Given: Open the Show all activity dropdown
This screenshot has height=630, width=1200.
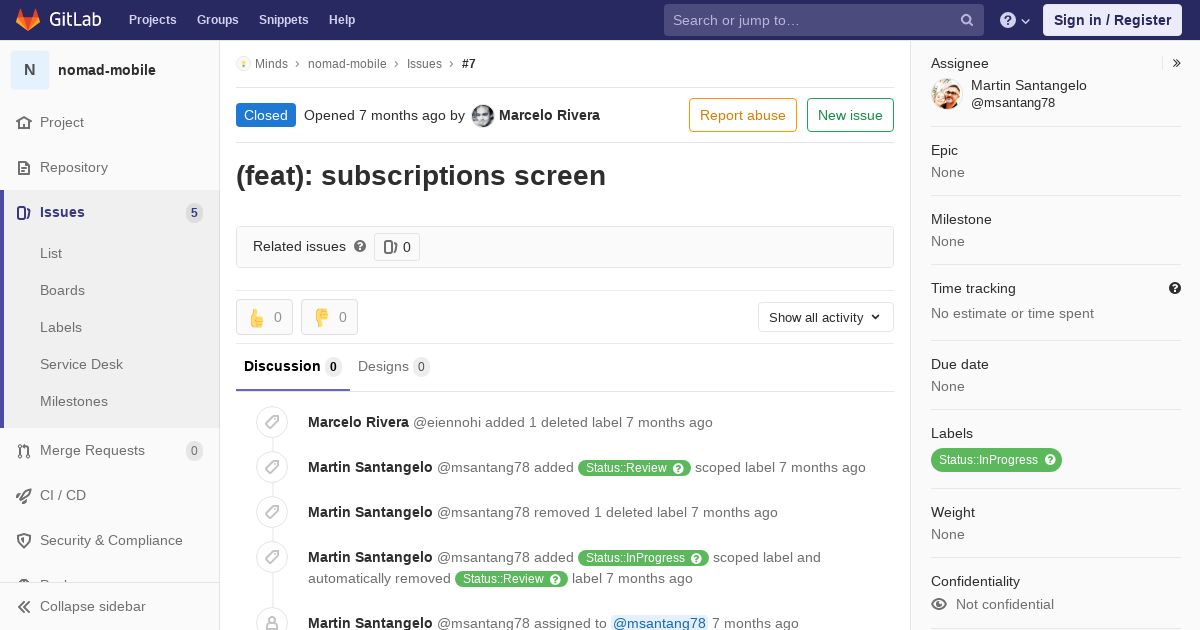Looking at the screenshot, I should [x=825, y=317].
